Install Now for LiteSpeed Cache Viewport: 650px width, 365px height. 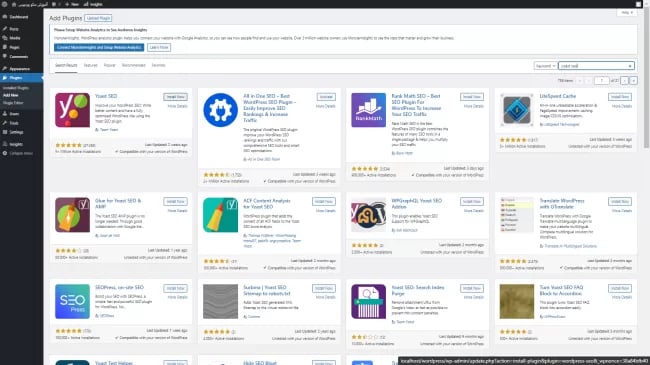[620, 97]
